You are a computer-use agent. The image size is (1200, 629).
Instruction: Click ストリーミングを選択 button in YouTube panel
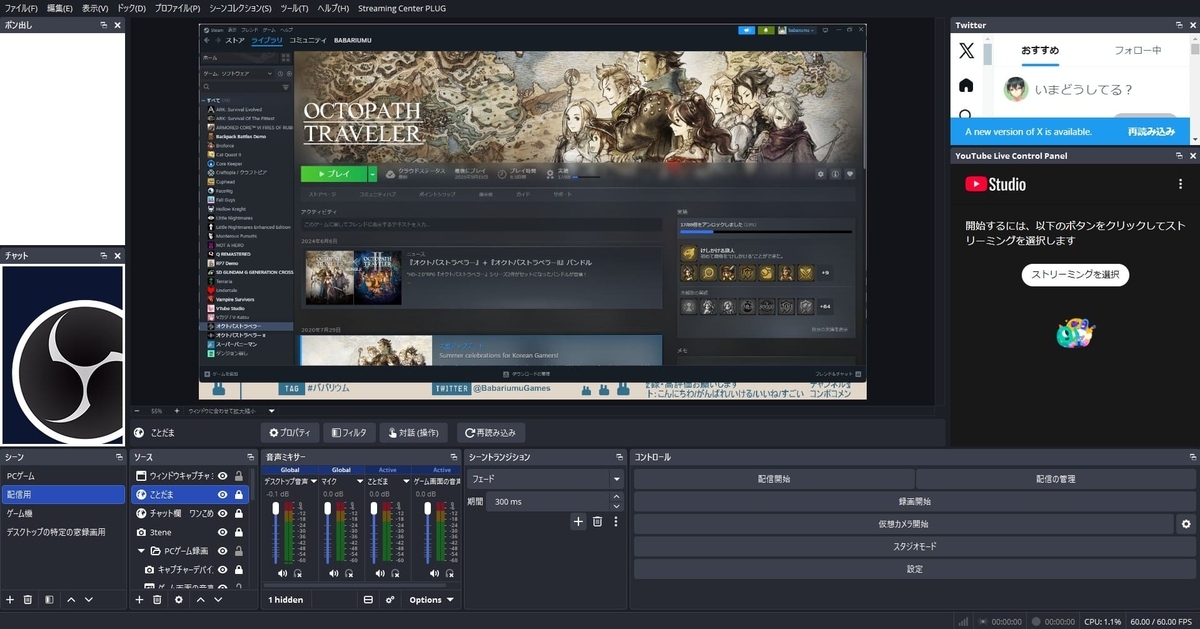click(1075, 275)
